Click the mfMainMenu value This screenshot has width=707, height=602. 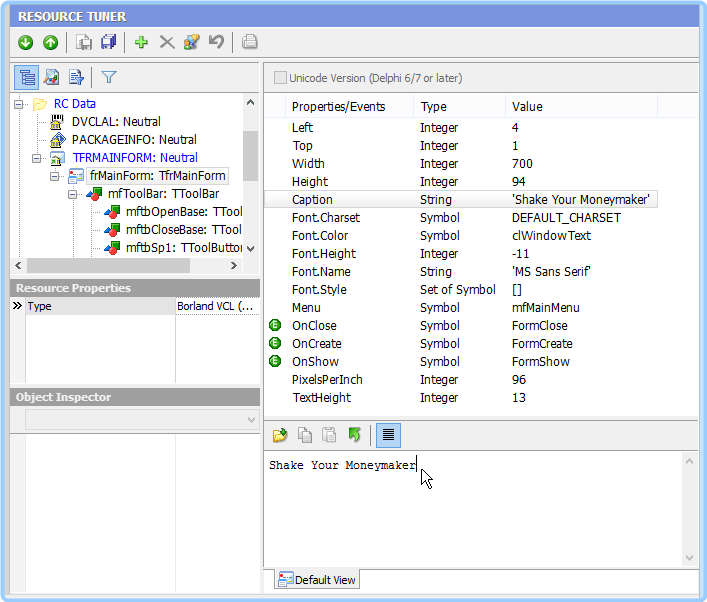[x=546, y=308]
